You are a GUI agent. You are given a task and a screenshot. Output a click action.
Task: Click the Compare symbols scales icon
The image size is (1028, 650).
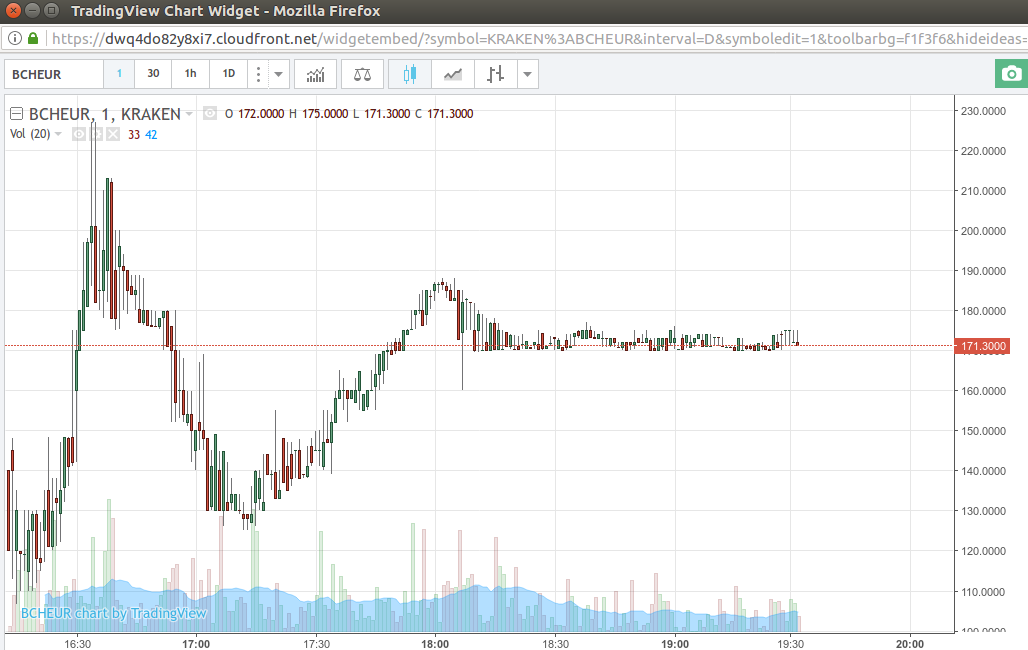[x=362, y=74]
